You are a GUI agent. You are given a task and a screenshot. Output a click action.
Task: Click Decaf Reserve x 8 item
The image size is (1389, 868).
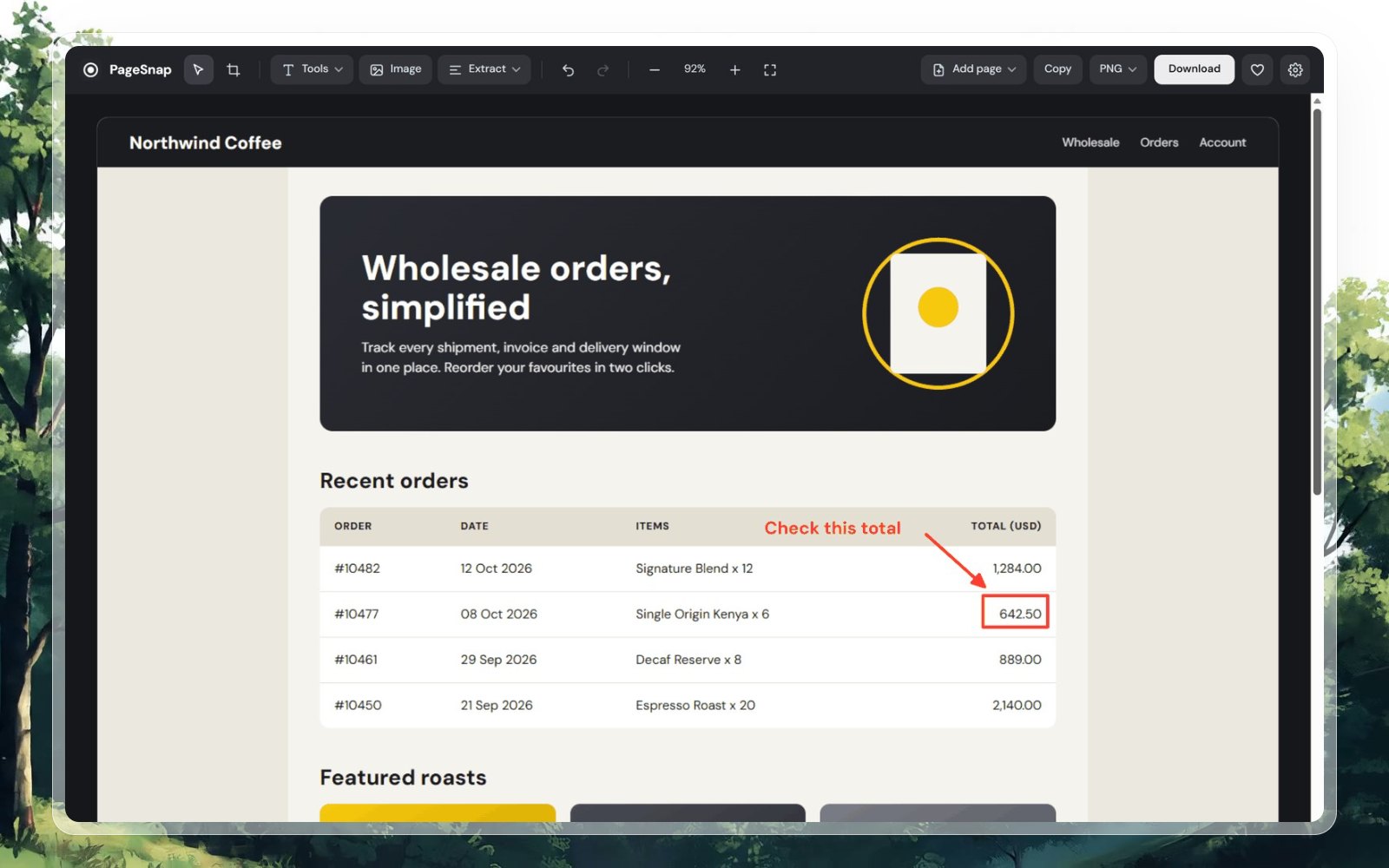[688, 660]
